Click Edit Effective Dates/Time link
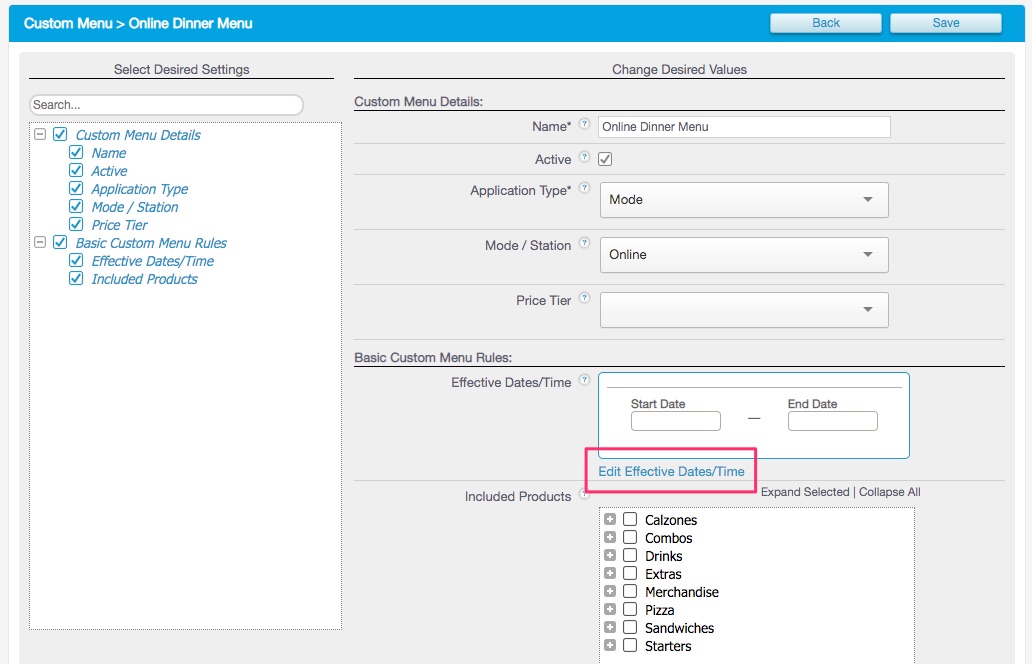This screenshot has height=664, width=1032. click(x=671, y=471)
